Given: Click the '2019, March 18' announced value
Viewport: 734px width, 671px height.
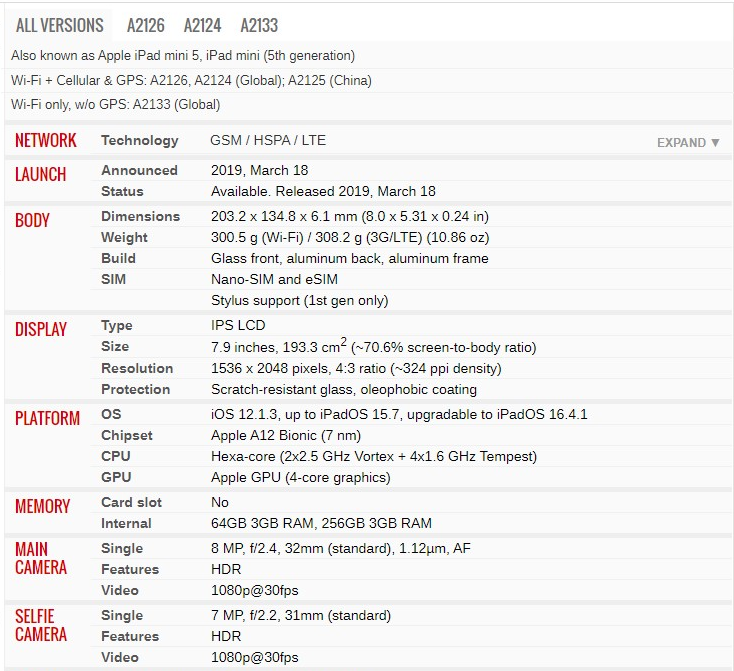Looking at the screenshot, I should point(259,170).
